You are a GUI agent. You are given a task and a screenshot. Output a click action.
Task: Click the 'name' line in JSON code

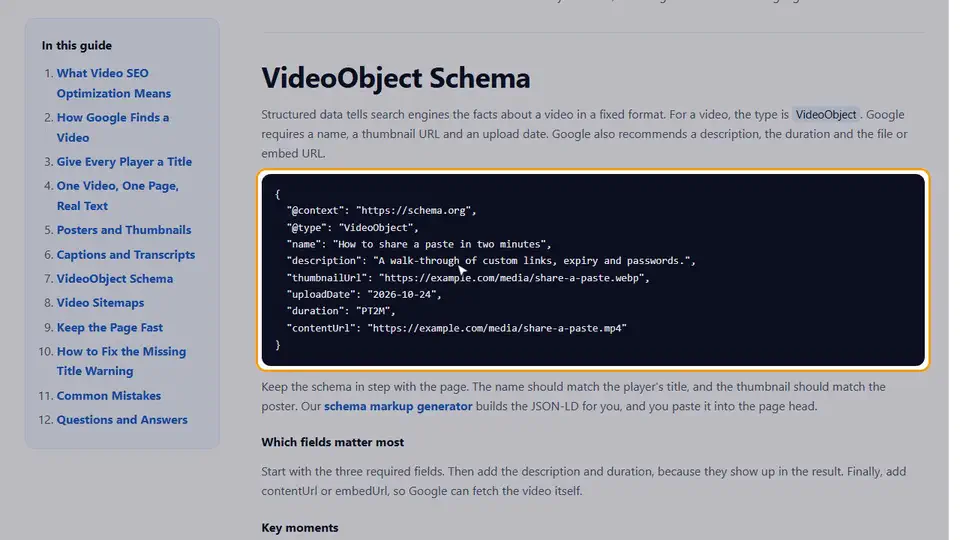419,244
